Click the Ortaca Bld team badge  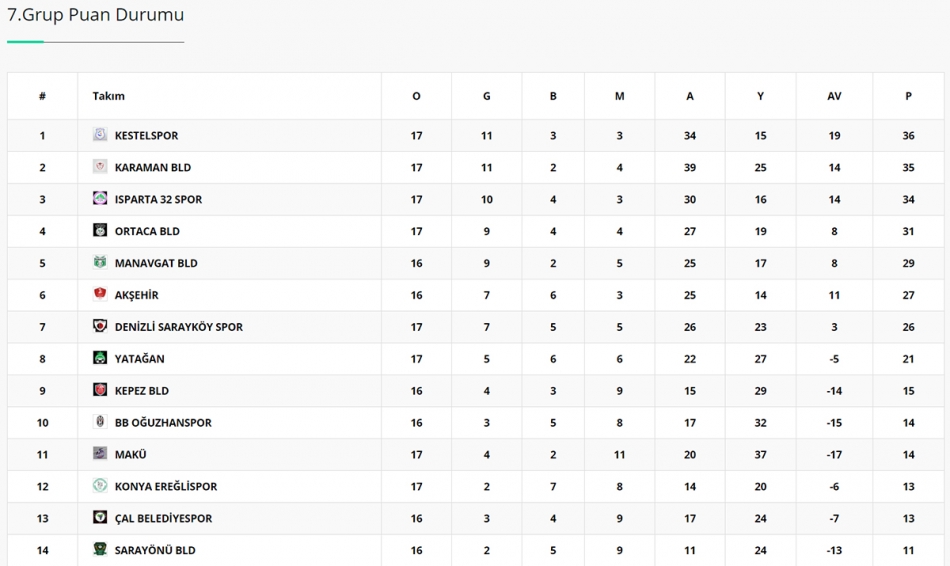[100, 230]
